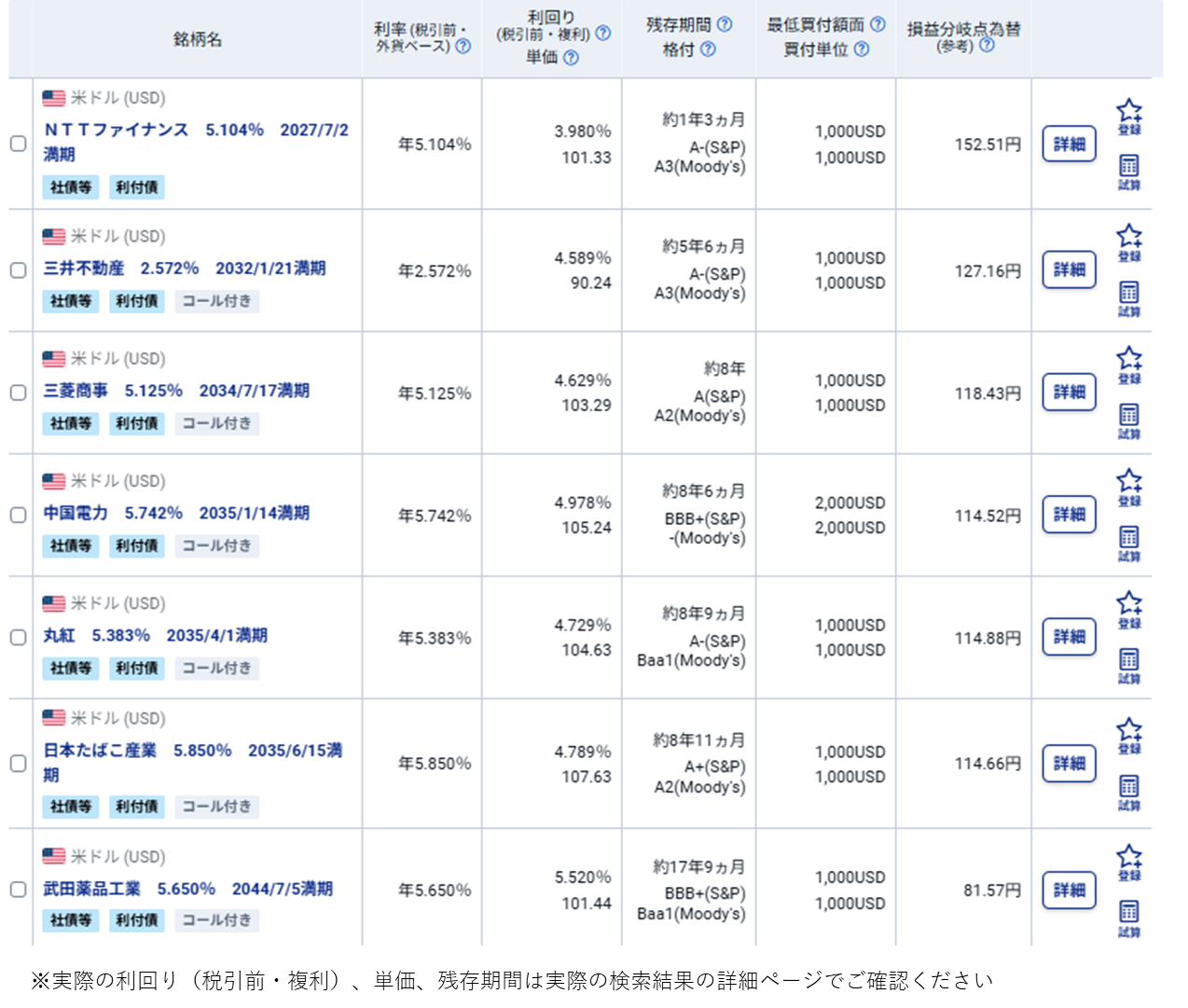
Task: Add 三菱商事 bond to favorites with star
Action: (1128, 359)
